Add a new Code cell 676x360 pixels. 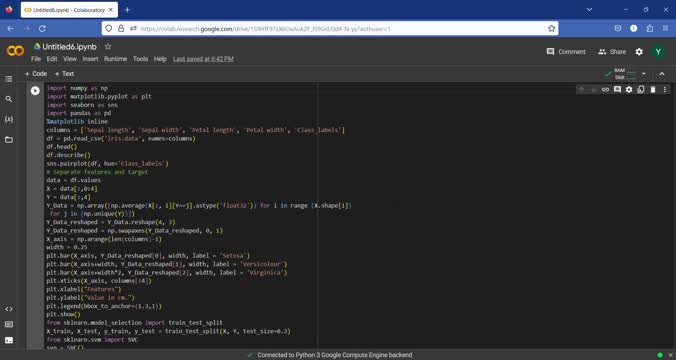tap(36, 74)
